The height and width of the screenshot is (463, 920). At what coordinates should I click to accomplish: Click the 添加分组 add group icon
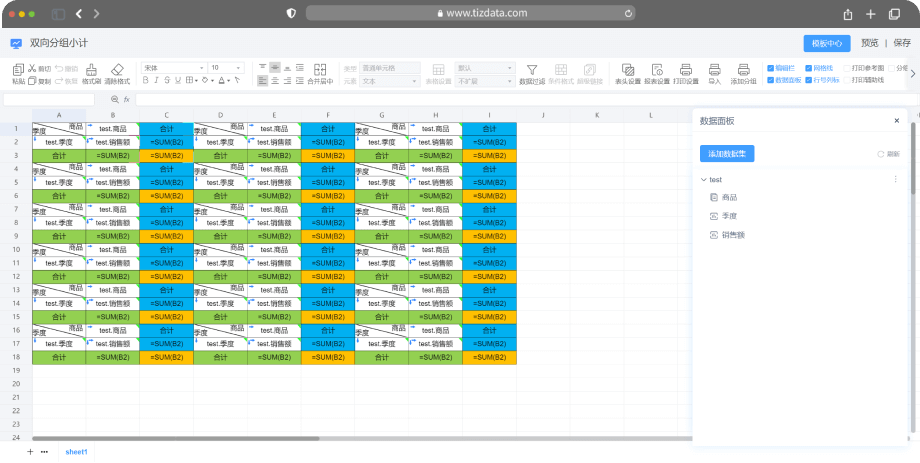point(743,73)
